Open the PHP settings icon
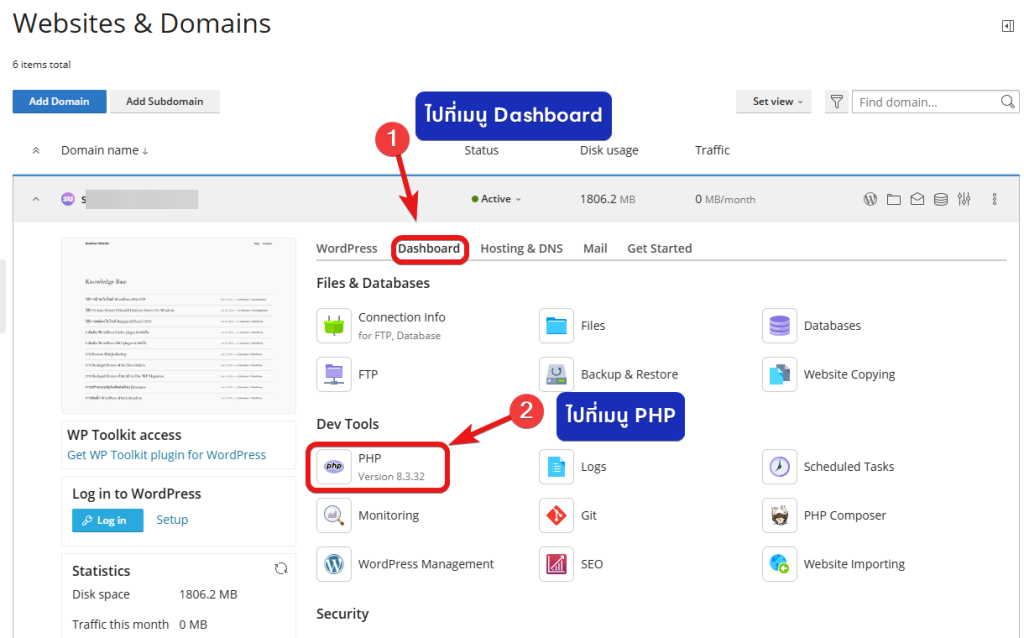The image size is (1024, 638). 334,466
